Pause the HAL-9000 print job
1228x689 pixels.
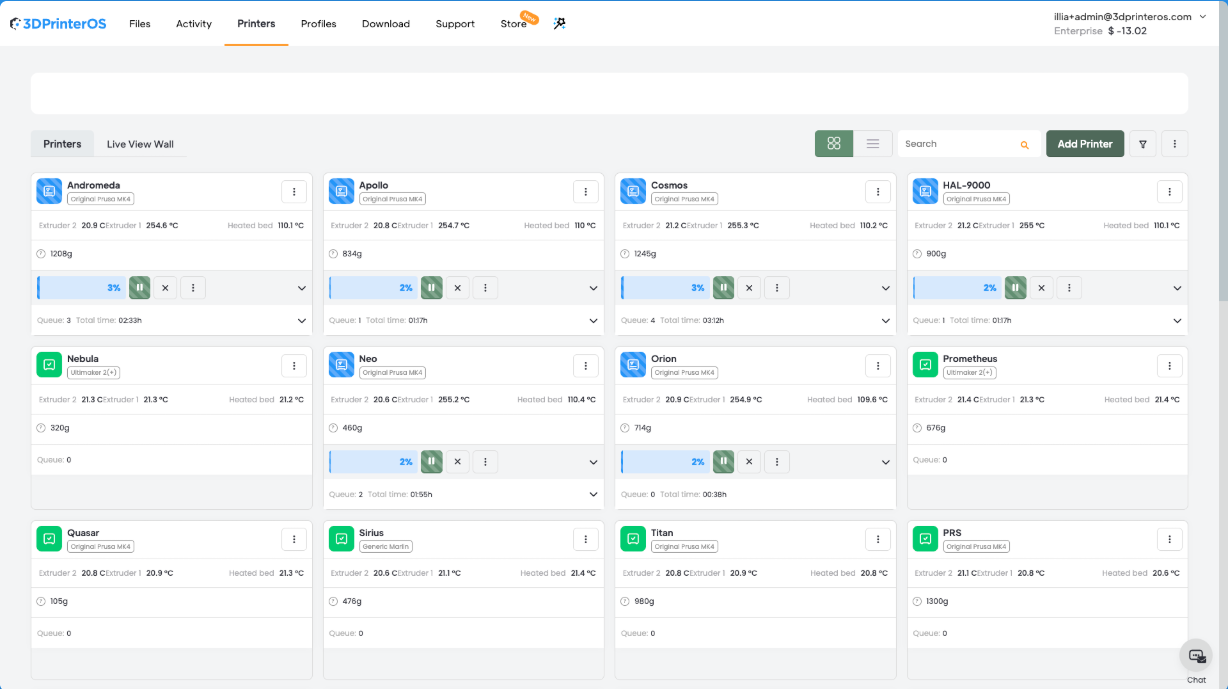pyautogui.click(x=1015, y=288)
